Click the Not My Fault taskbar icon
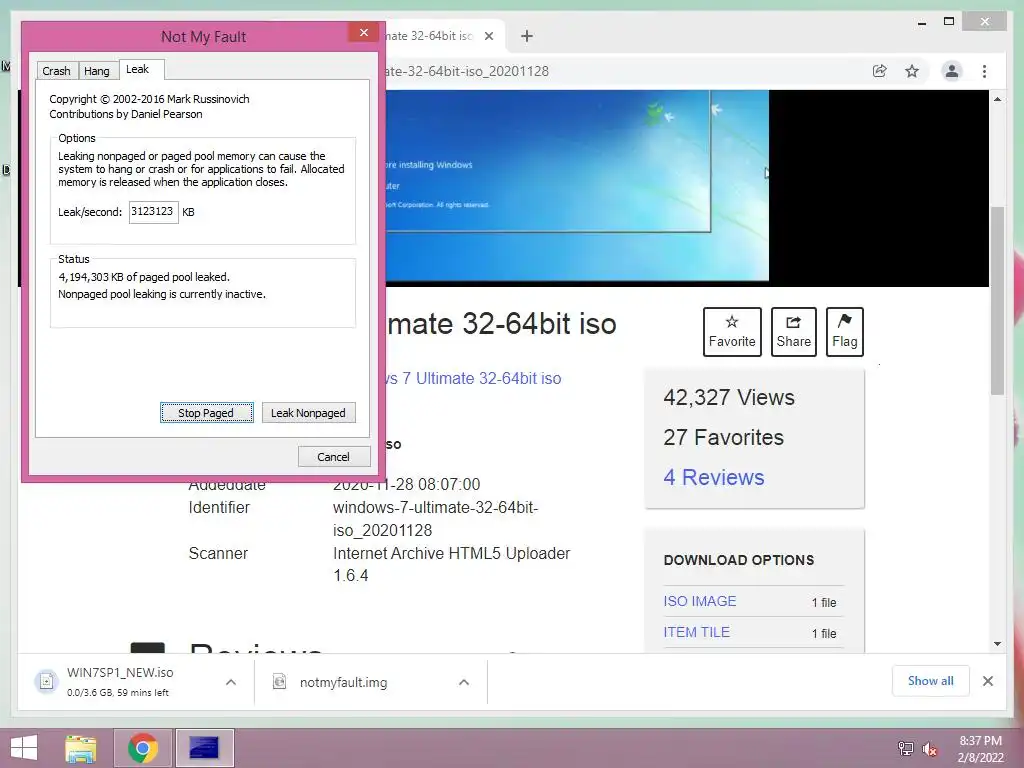 coord(204,748)
